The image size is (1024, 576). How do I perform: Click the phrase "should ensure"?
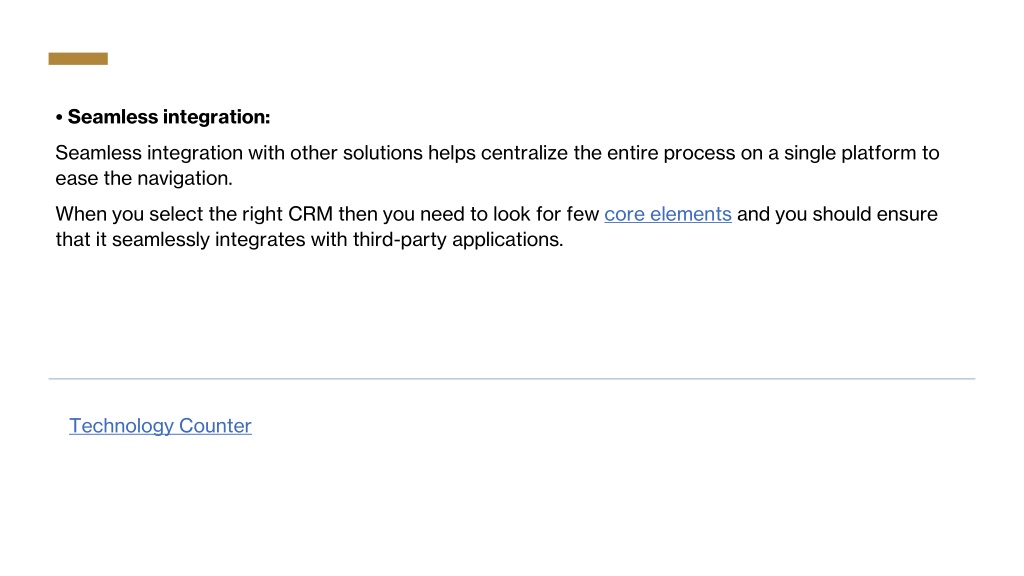pos(874,214)
